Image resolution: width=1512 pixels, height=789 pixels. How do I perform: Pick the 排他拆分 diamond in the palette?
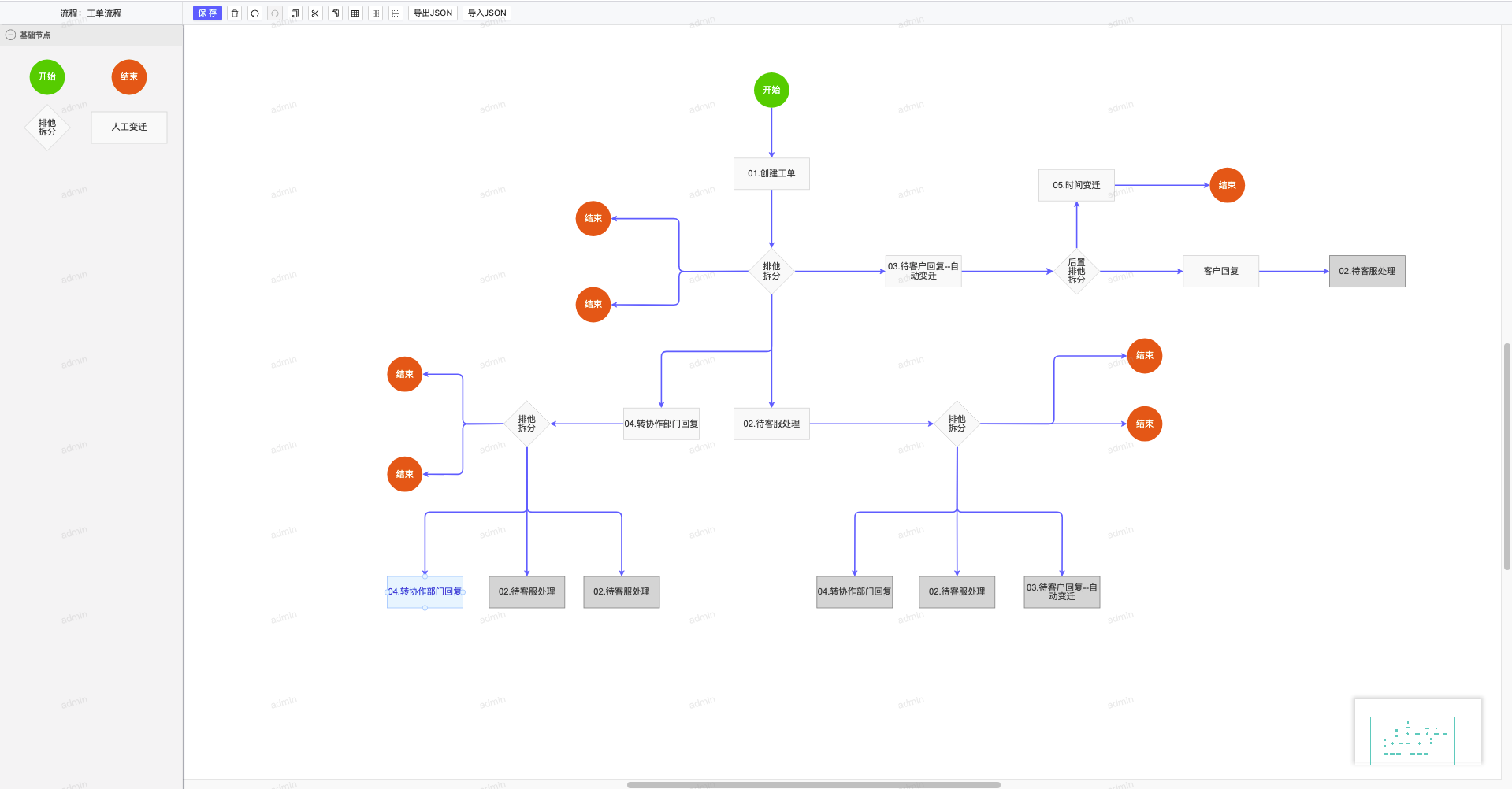click(x=47, y=127)
